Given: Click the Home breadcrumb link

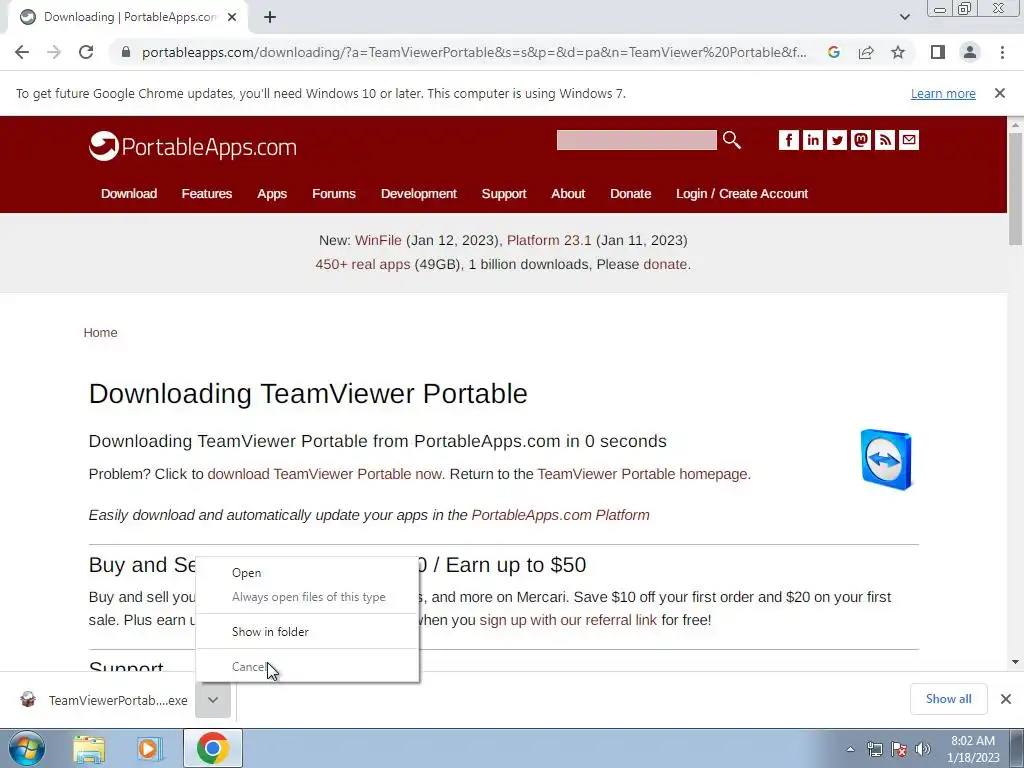Looking at the screenshot, I should (x=100, y=332).
